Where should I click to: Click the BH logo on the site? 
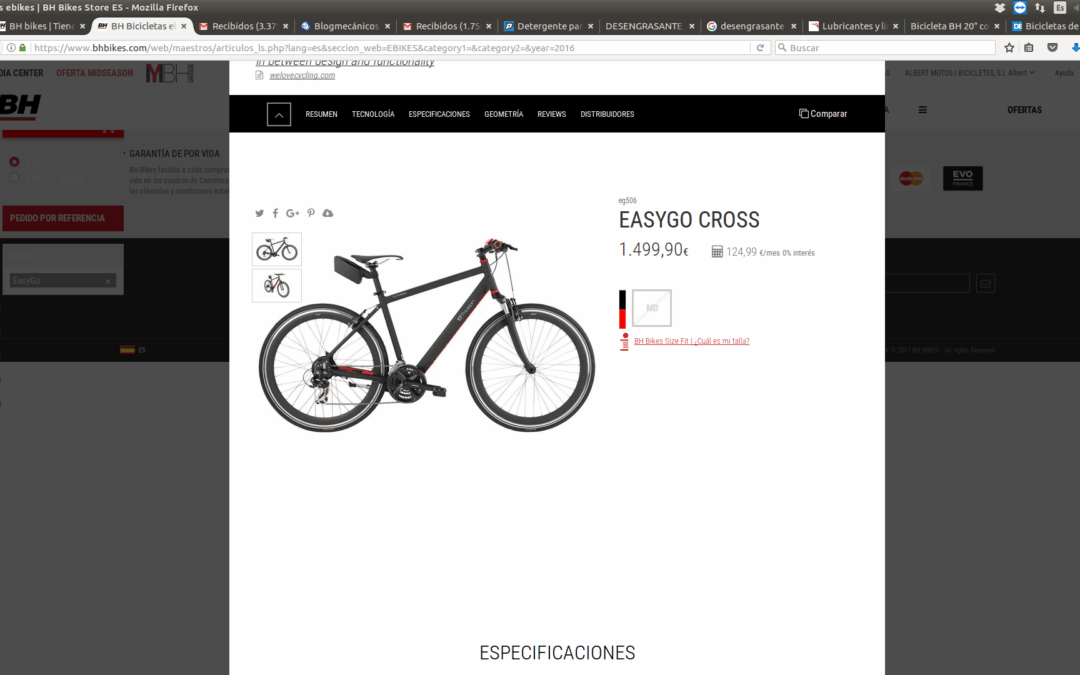point(20,107)
